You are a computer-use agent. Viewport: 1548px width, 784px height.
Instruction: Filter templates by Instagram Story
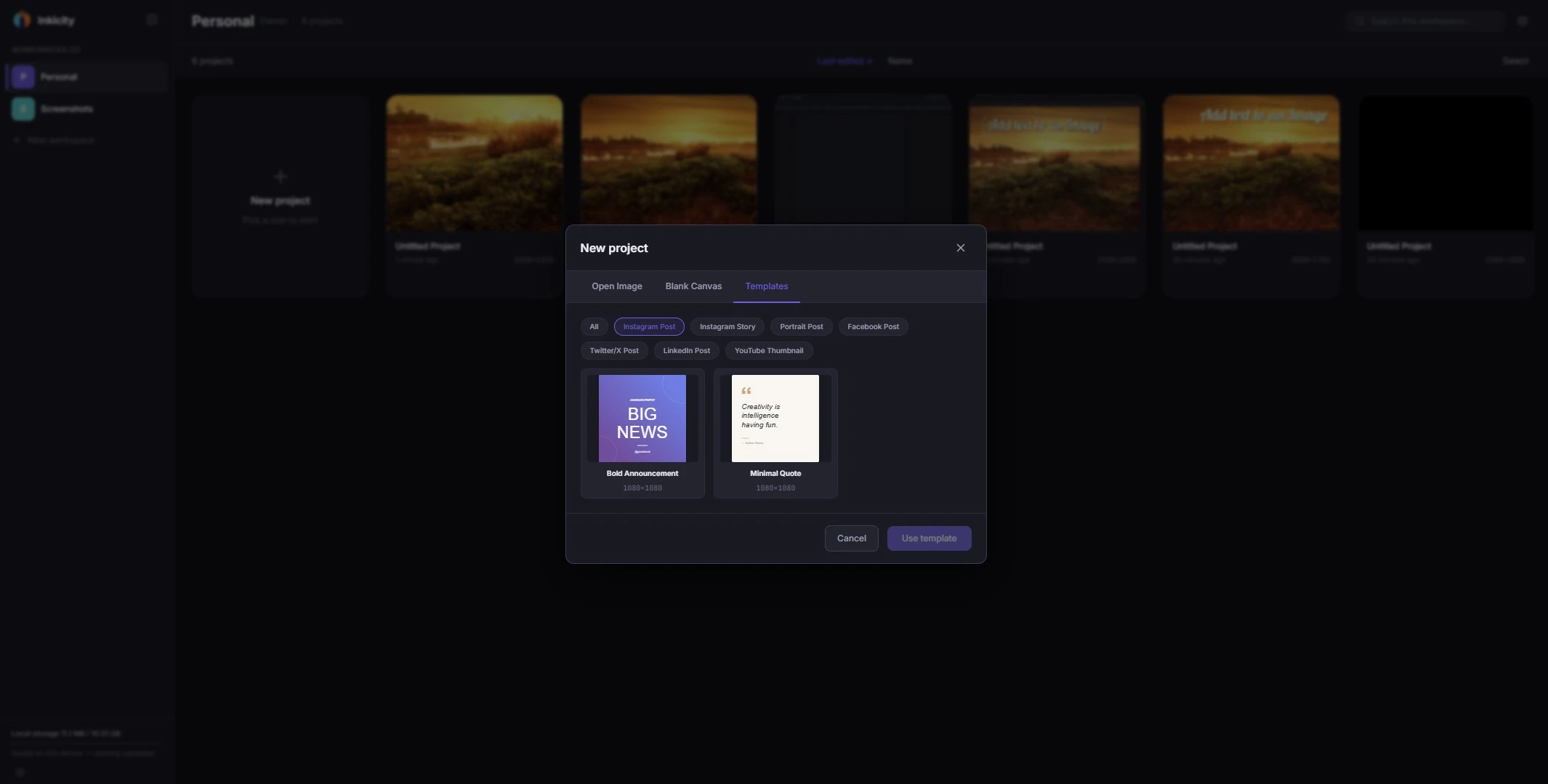(727, 327)
